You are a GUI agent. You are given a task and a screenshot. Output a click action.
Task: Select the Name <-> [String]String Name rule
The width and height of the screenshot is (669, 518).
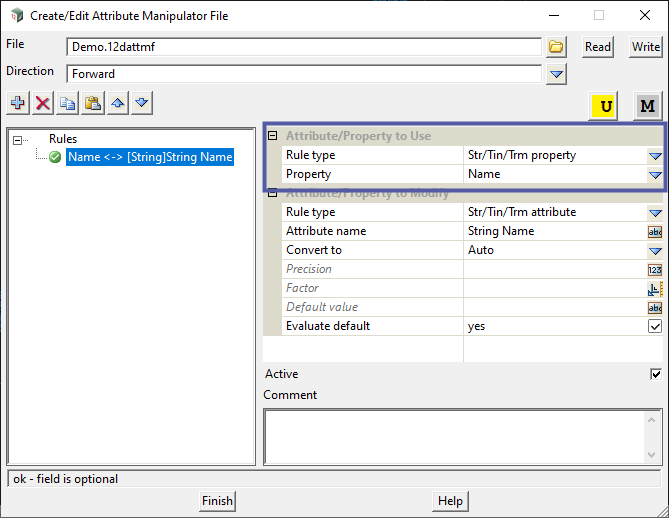(x=150, y=157)
